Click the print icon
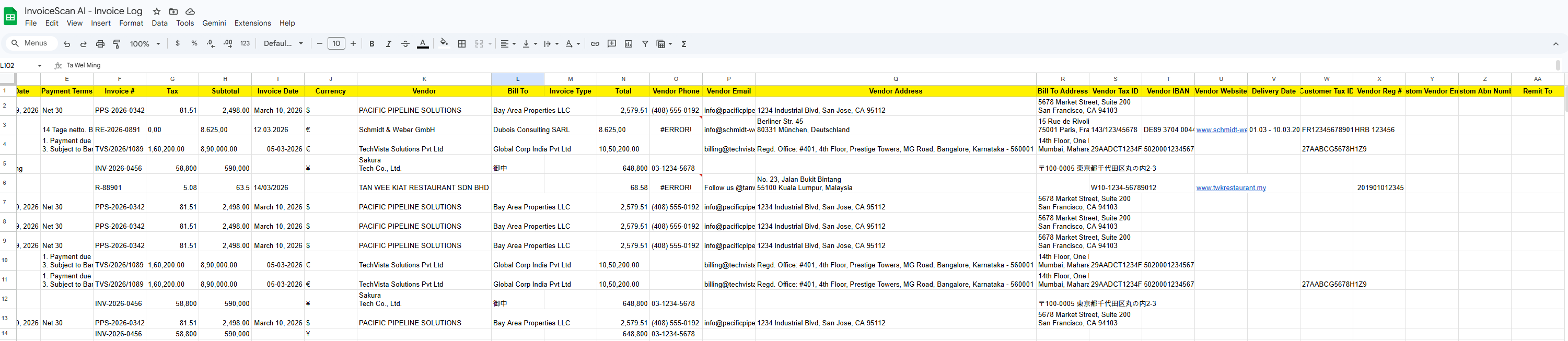The image size is (1568, 341). [100, 44]
